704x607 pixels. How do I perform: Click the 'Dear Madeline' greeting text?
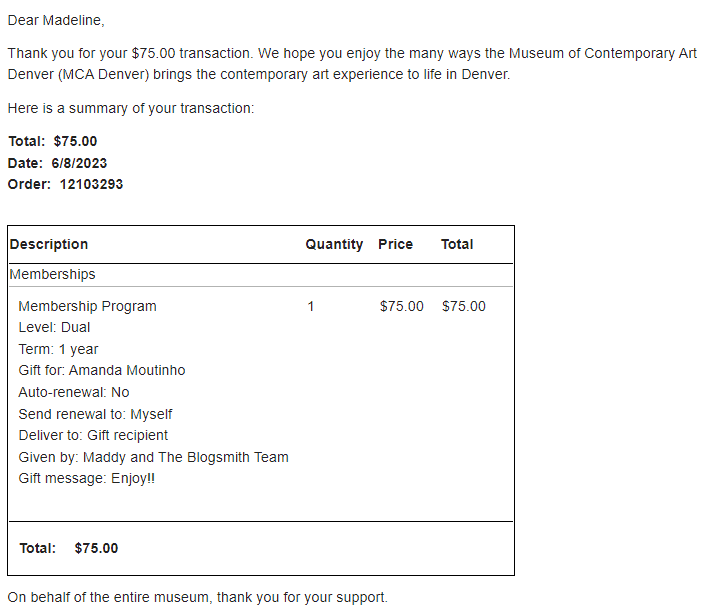(56, 20)
